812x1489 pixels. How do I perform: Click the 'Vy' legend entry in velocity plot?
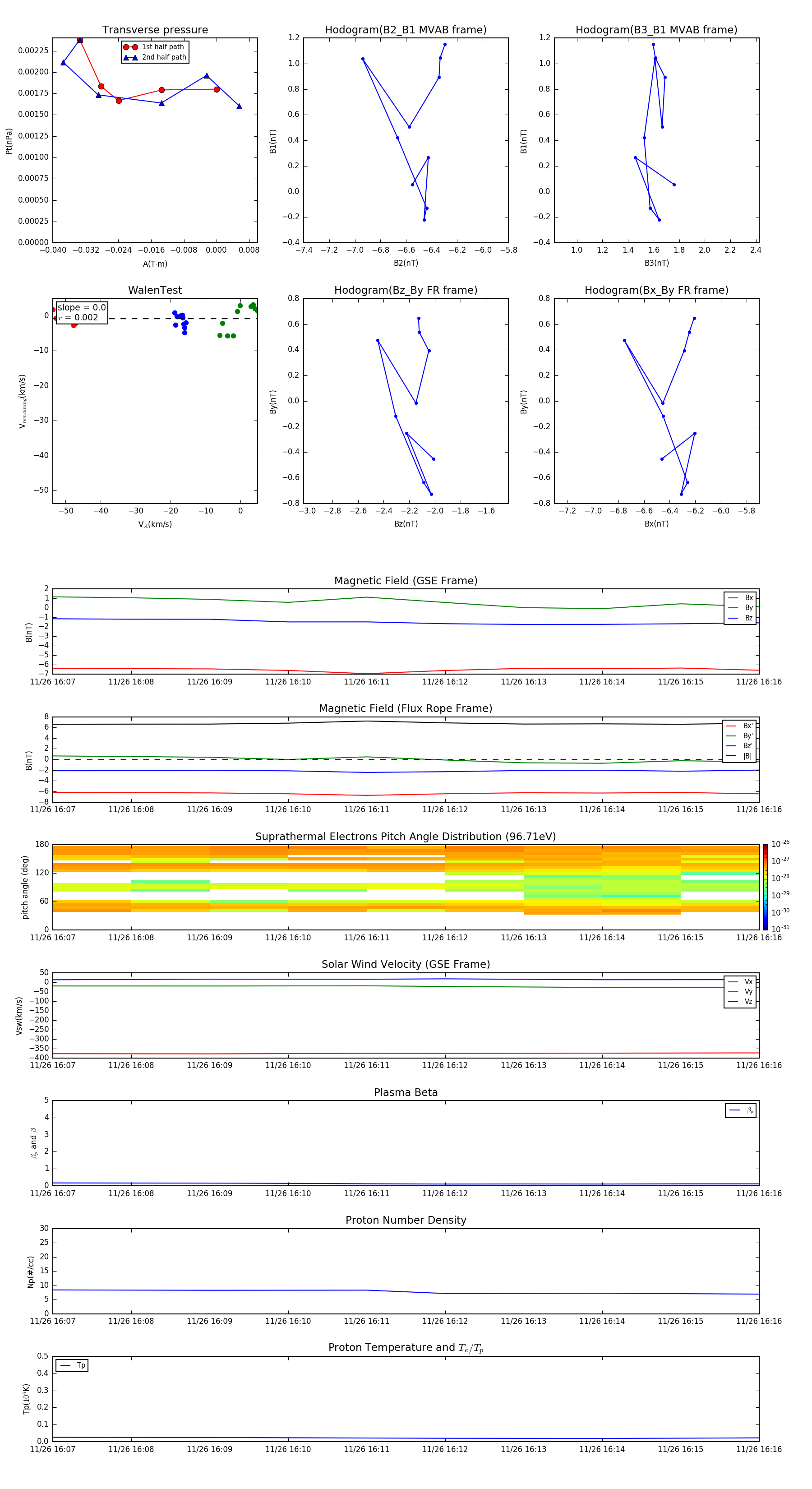point(740,991)
